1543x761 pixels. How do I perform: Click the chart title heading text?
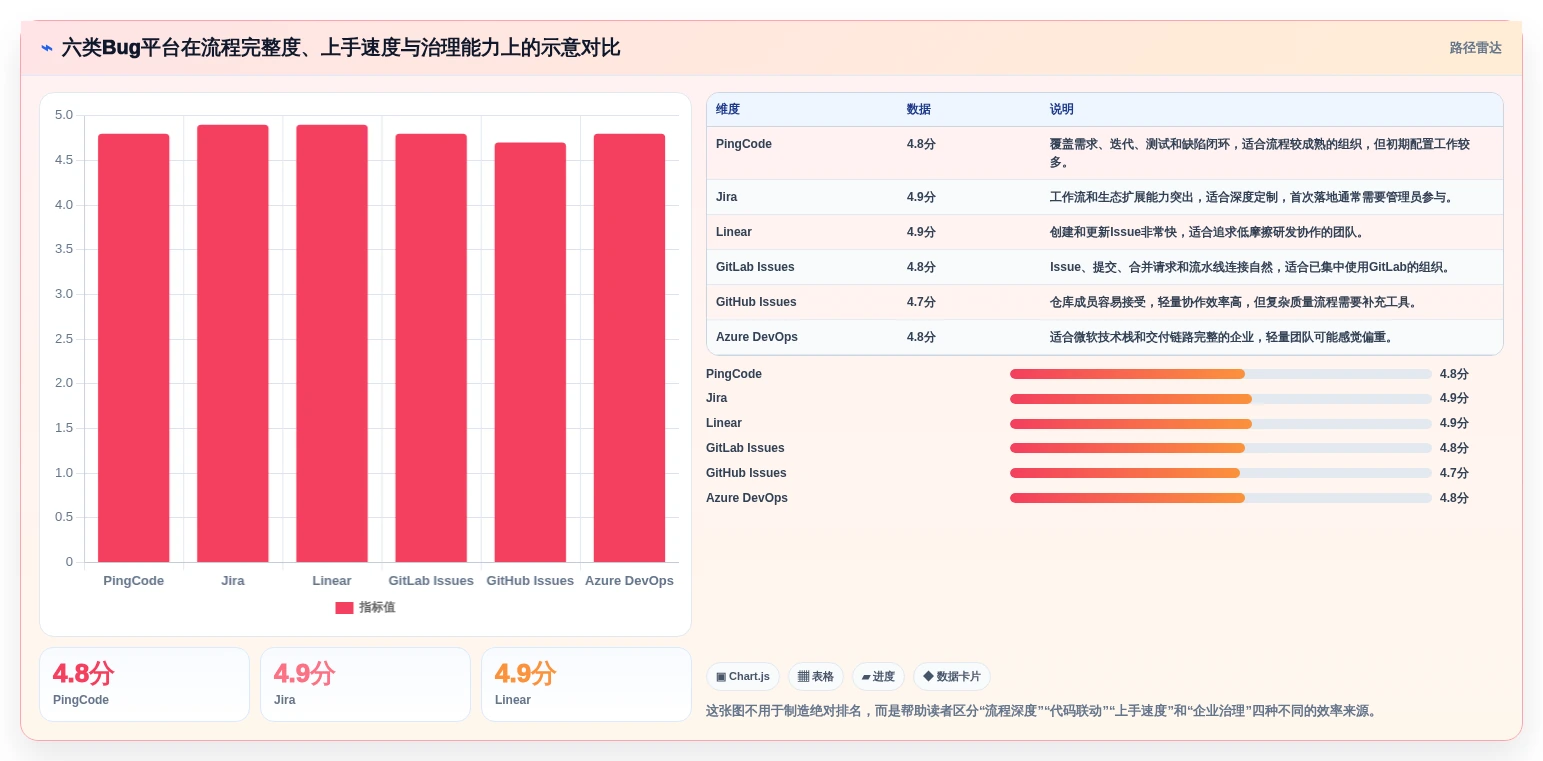click(x=341, y=48)
